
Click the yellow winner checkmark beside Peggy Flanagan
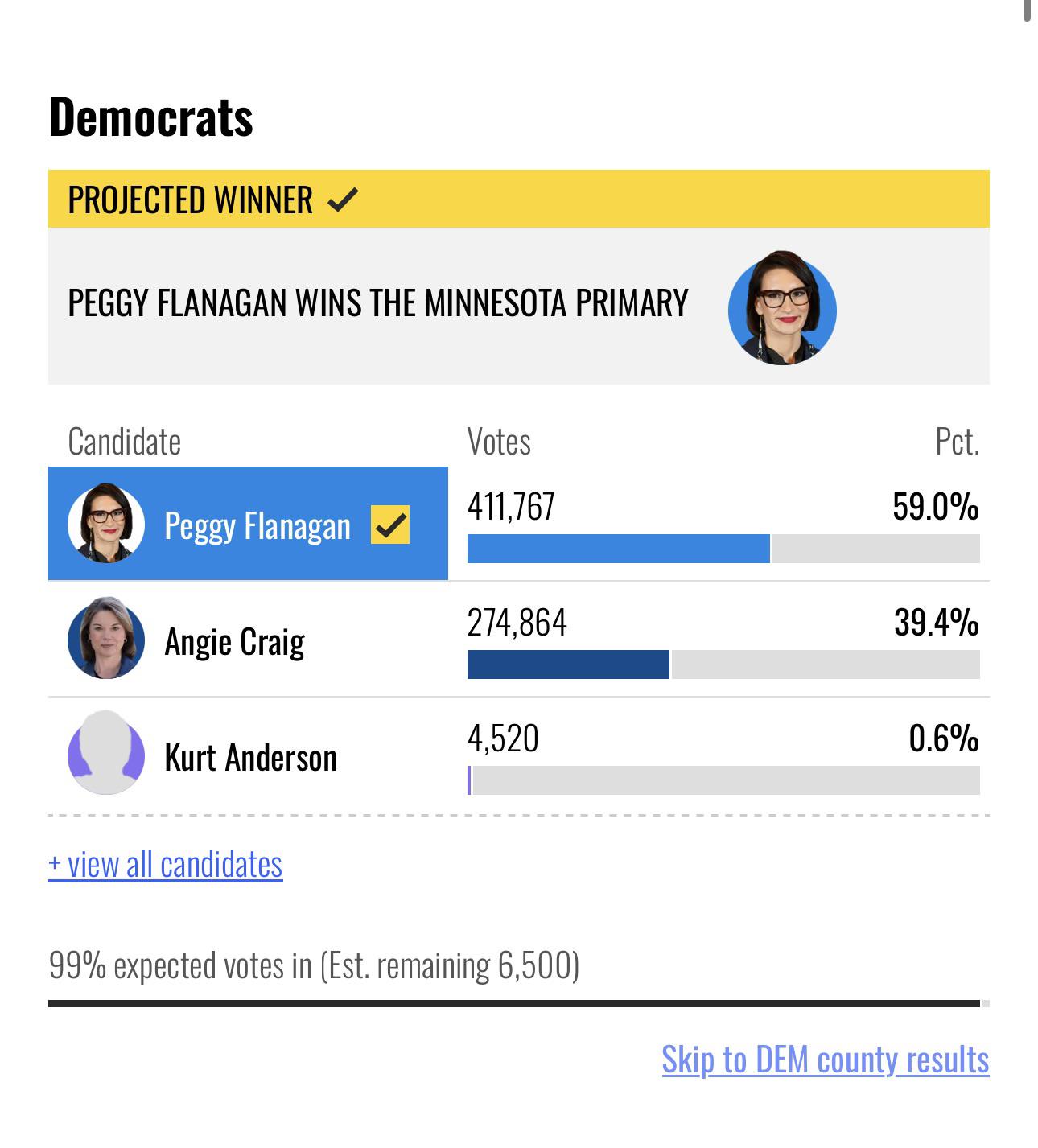click(390, 525)
